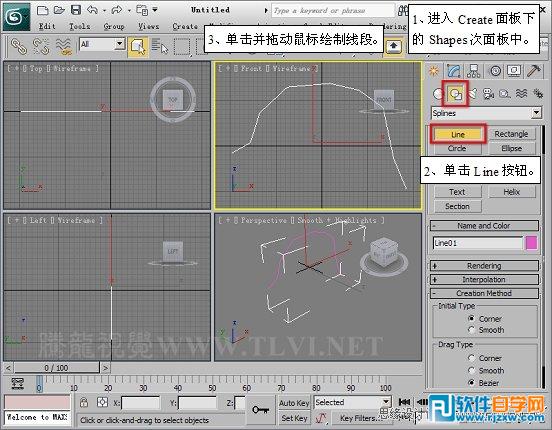Viewport: 552px width, 430px height.
Task: Open the Splines category dropdown
Action: pyautogui.click(x=486, y=113)
